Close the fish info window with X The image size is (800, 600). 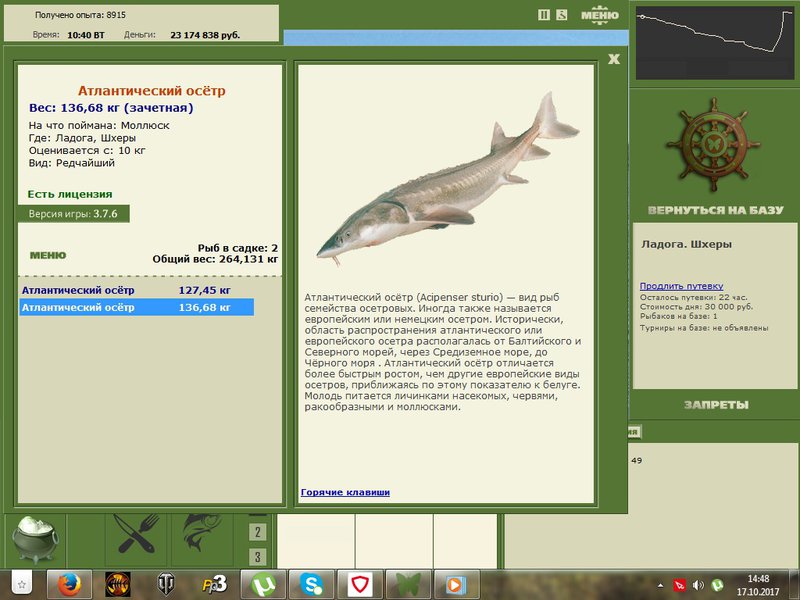(x=614, y=59)
